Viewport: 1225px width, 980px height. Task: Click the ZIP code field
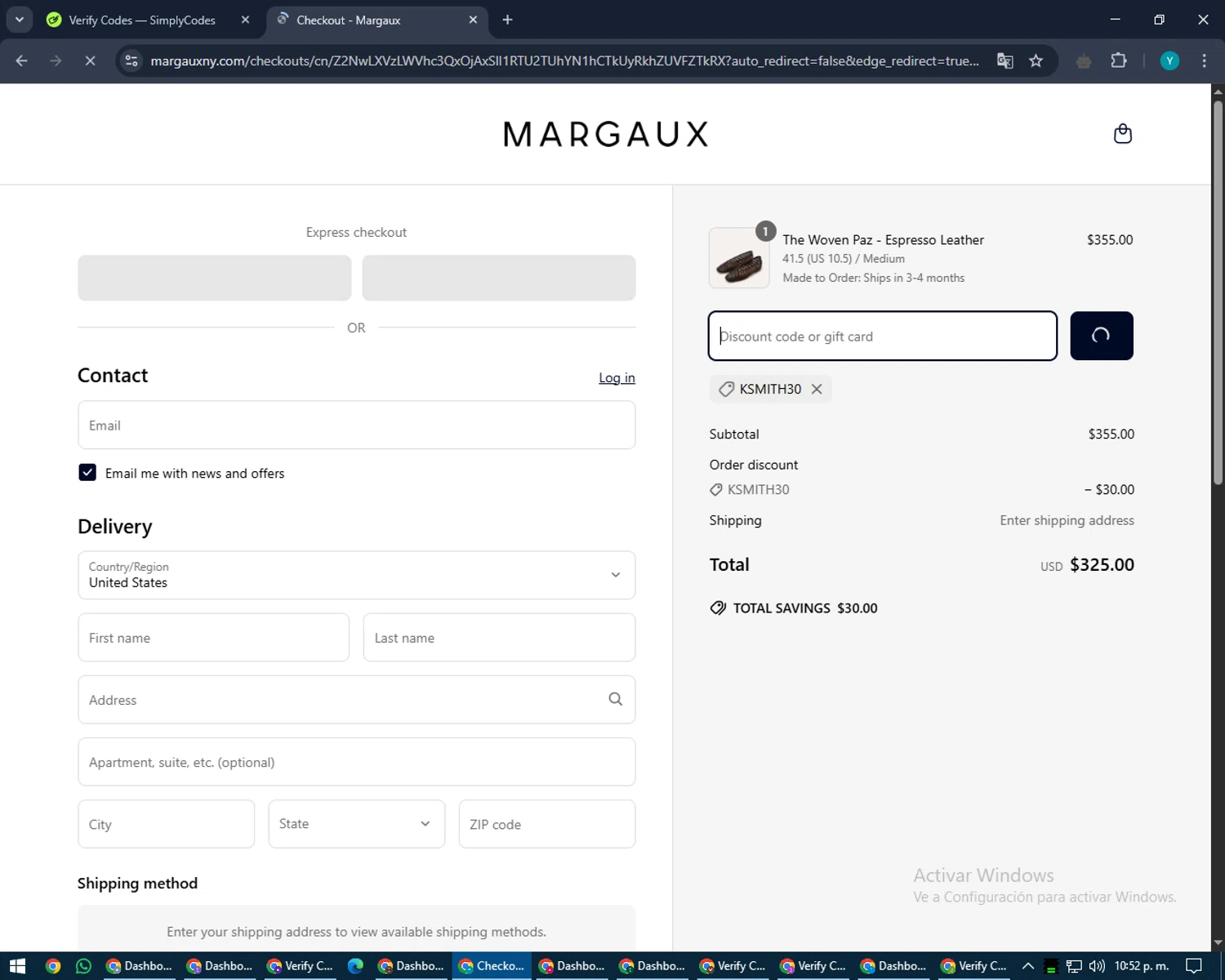click(547, 824)
